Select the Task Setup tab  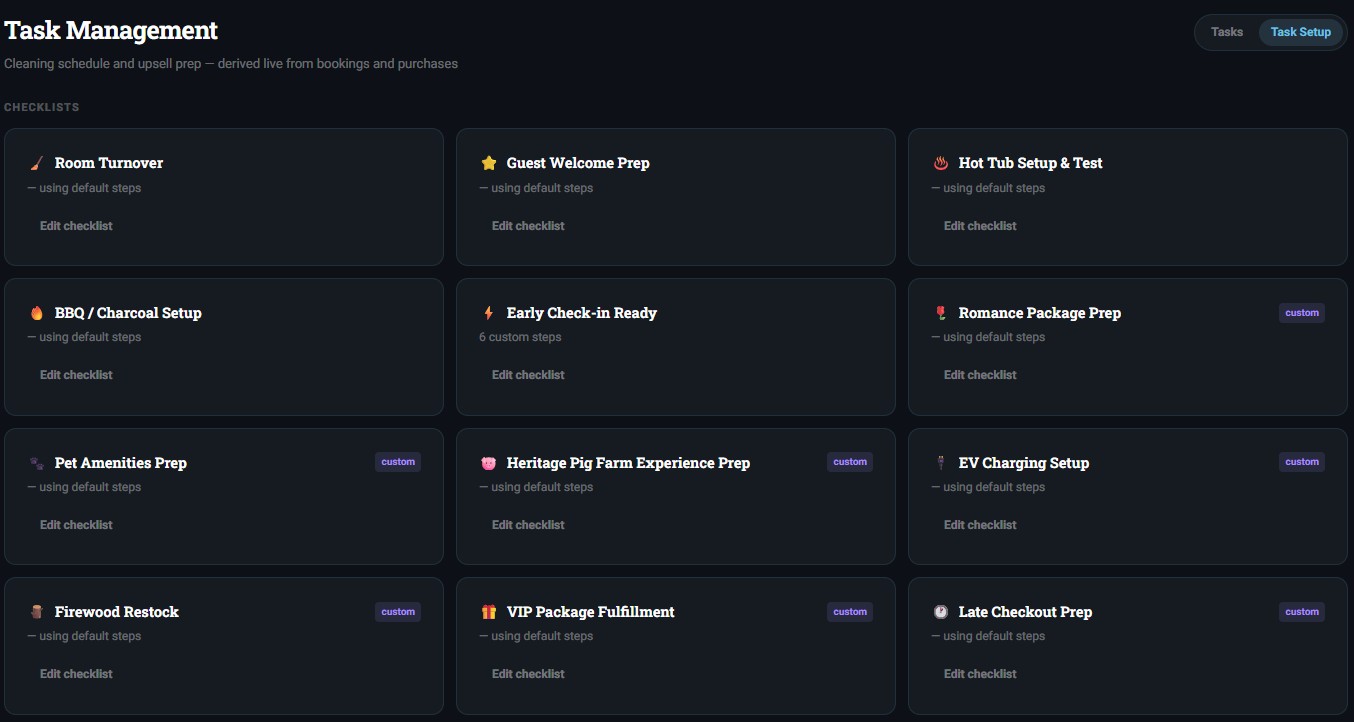[1301, 32]
